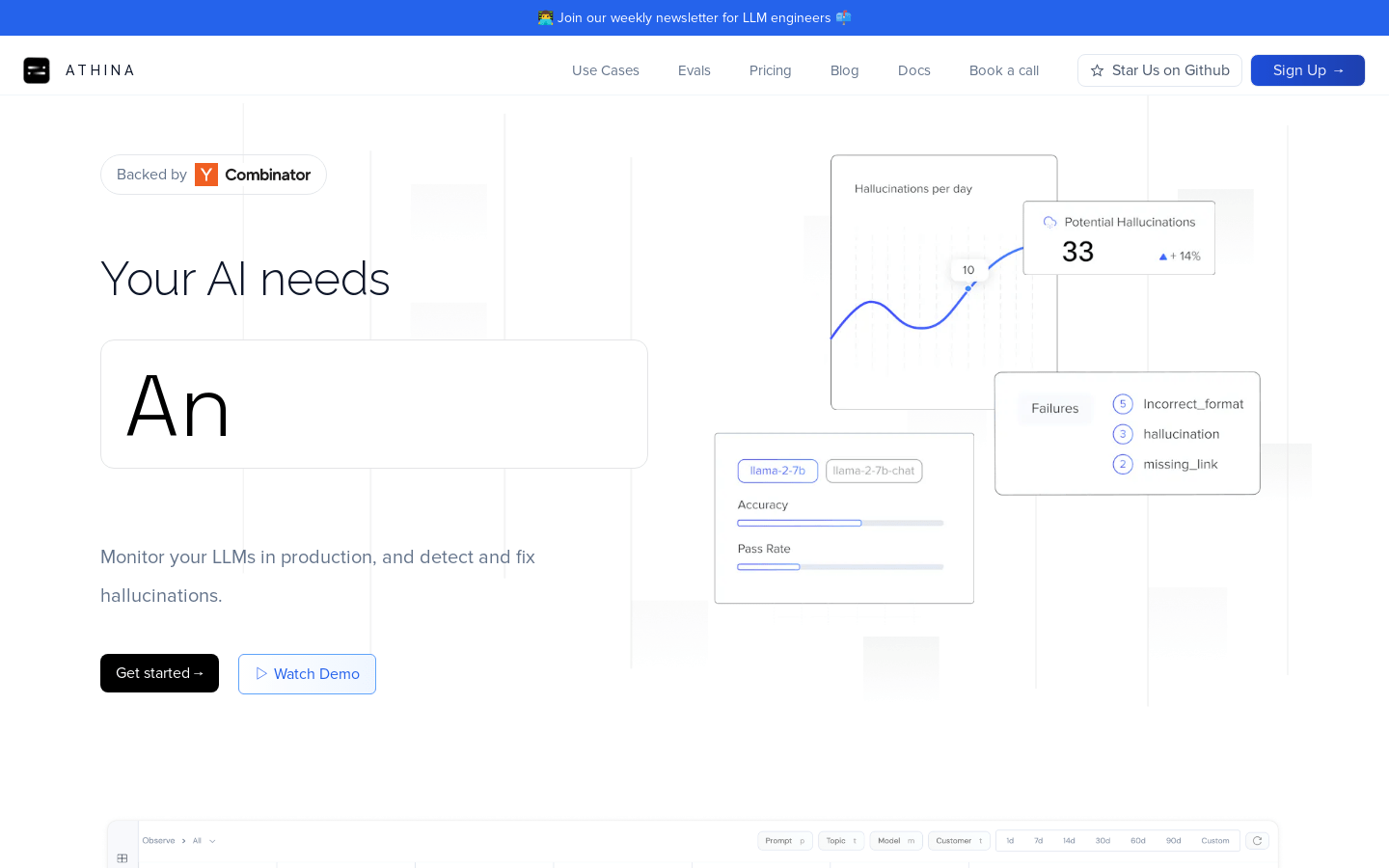The height and width of the screenshot is (868, 1389).
Task: Click the 33 hallucinations count
Action: [x=1077, y=252]
